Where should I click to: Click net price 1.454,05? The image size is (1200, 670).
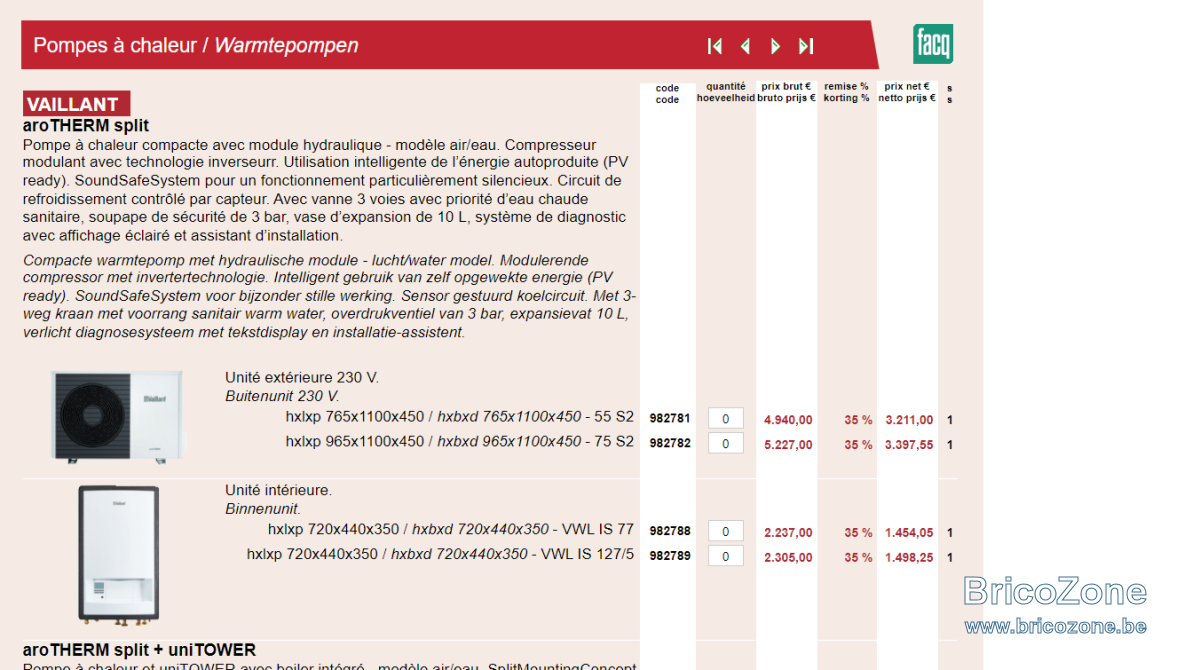pyautogui.click(x=909, y=533)
